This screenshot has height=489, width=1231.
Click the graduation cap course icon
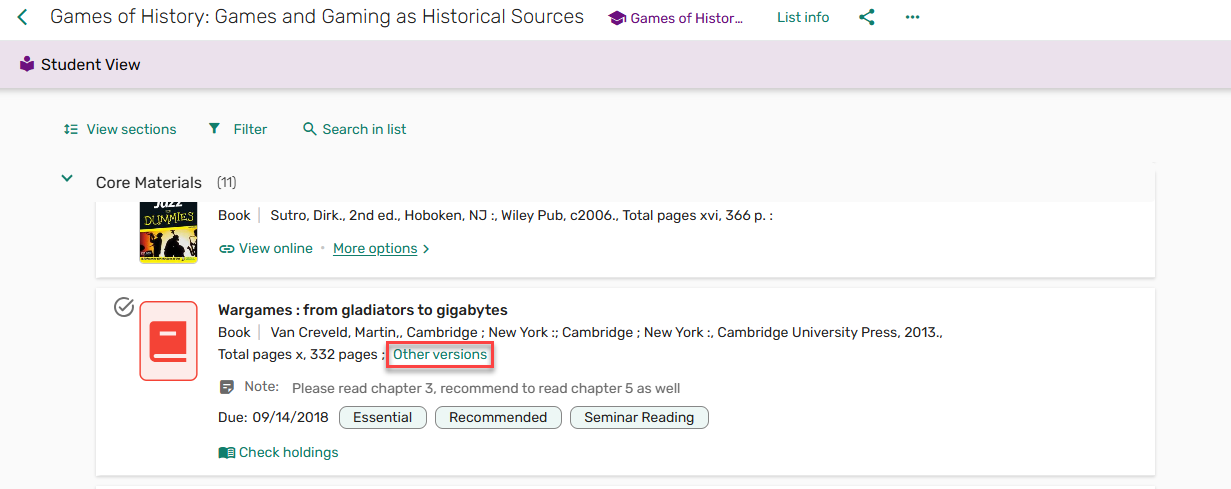point(617,18)
